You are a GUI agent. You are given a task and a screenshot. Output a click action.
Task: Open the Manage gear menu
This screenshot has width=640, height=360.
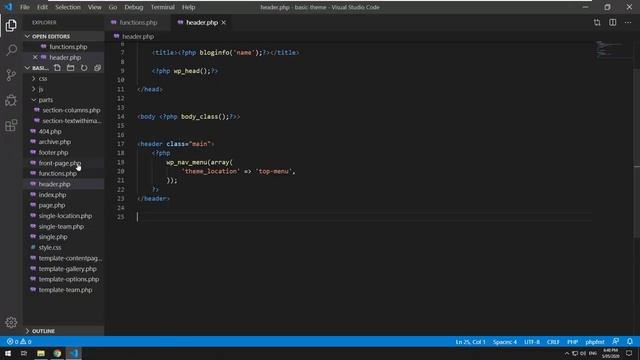click(x=11, y=322)
